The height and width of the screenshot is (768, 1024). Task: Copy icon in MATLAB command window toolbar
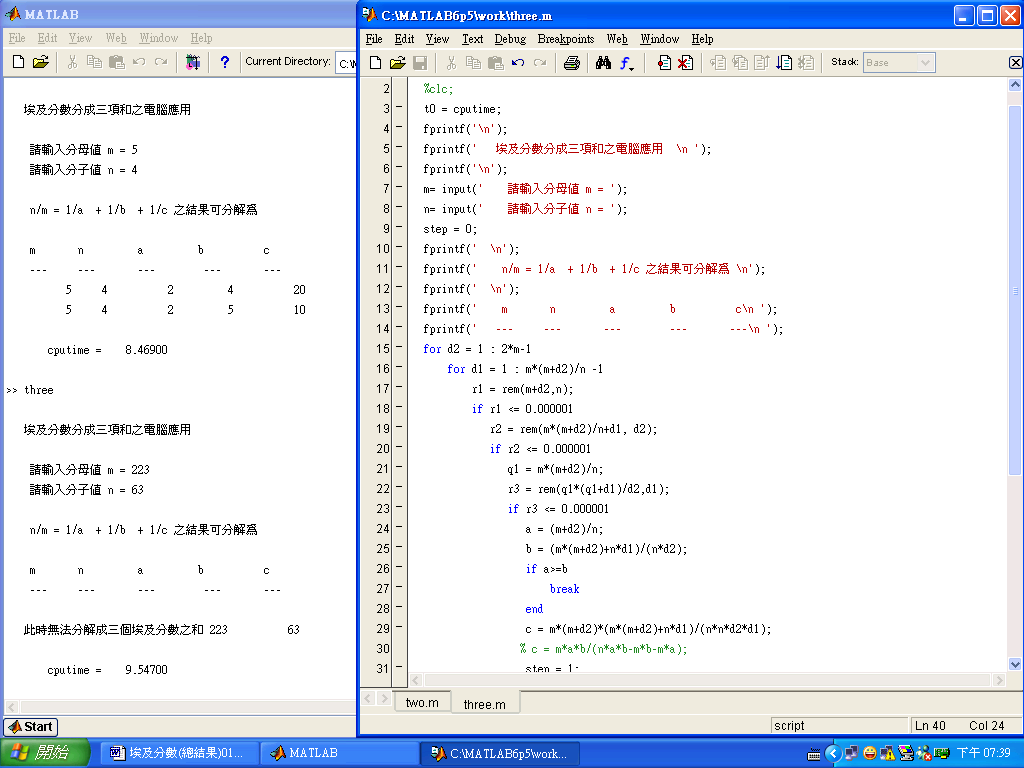94,62
